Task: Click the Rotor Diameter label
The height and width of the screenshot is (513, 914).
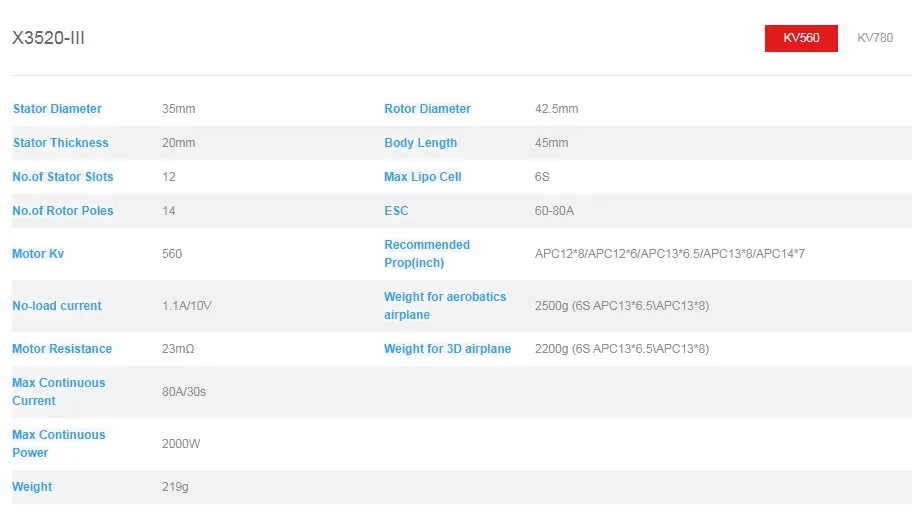Action: [427, 109]
